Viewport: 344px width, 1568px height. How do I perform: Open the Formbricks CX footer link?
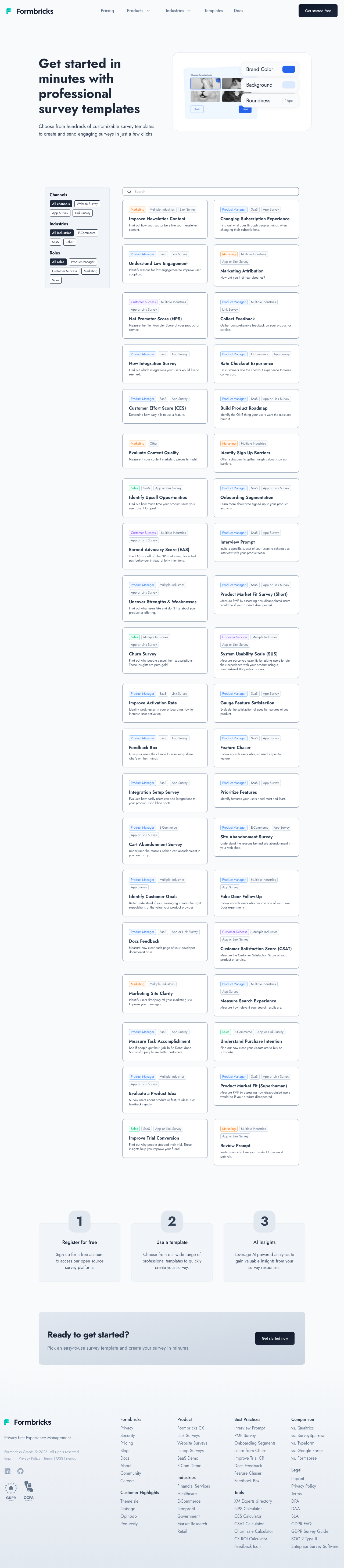pyautogui.click(x=191, y=1428)
